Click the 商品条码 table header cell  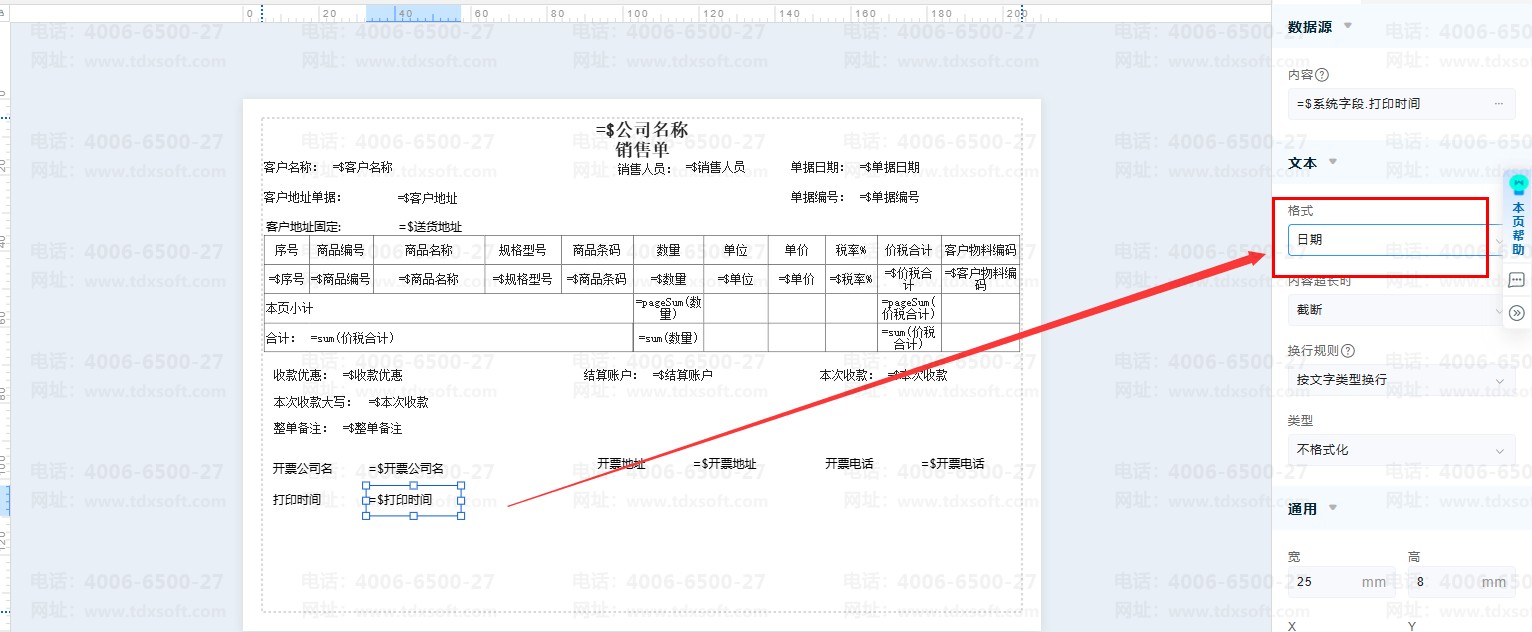(x=596, y=250)
